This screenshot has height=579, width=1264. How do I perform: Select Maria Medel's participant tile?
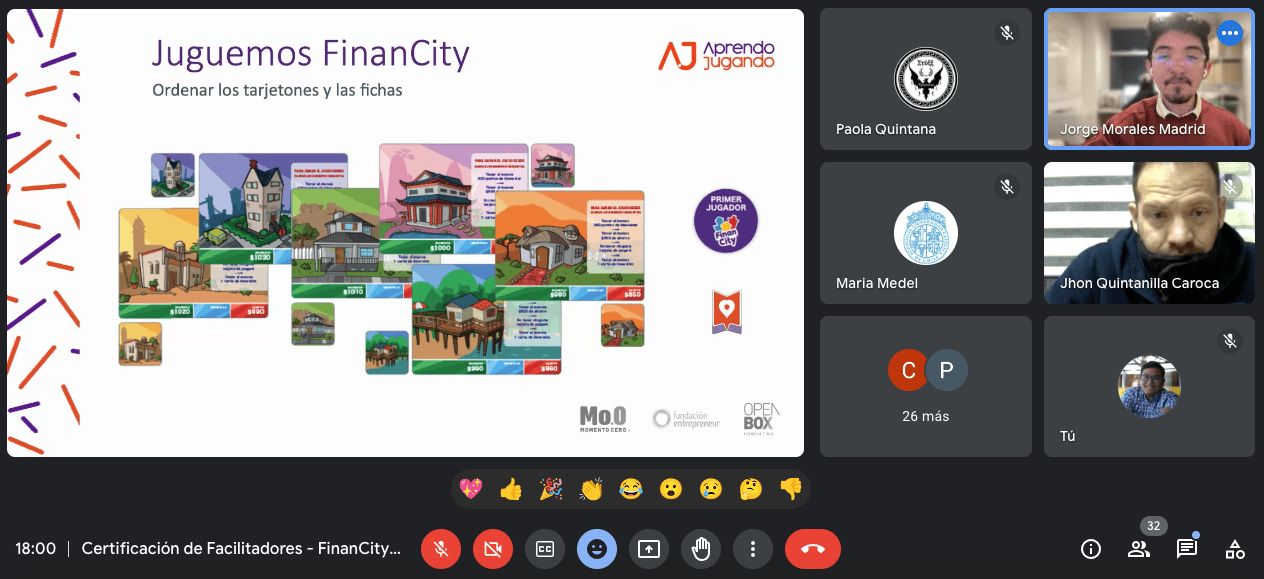[926, 233]
